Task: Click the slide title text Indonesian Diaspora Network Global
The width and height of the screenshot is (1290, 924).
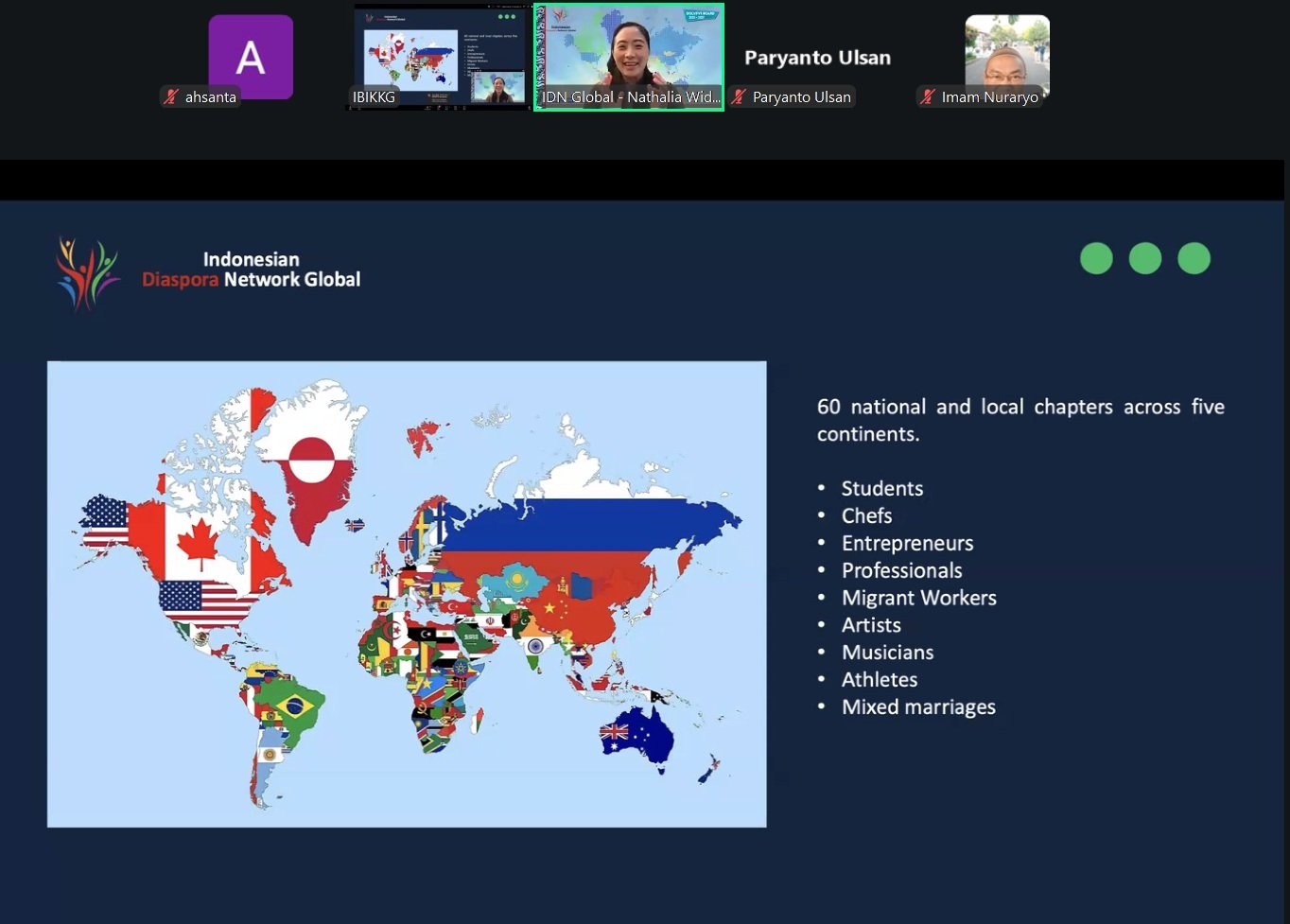Action: click(252, 270)
